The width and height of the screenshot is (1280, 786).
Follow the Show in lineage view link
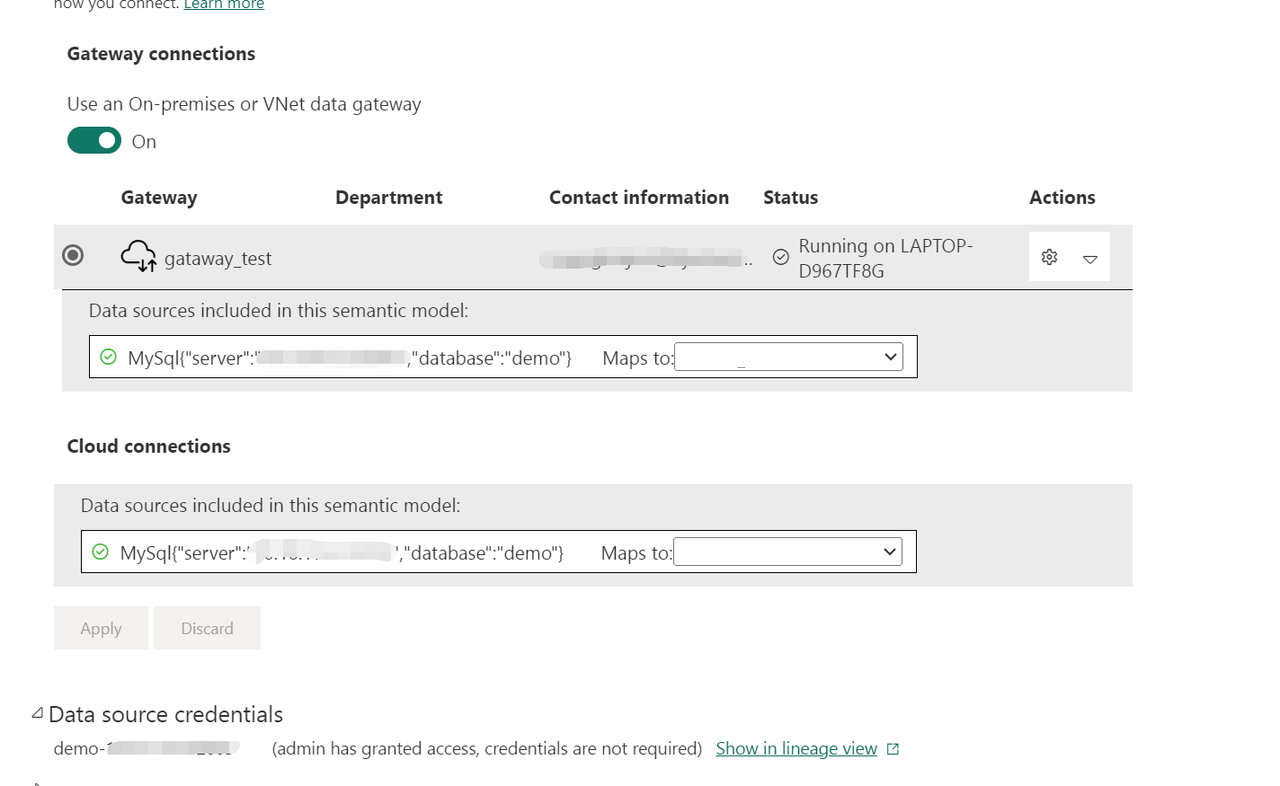[x=796, y=749]
